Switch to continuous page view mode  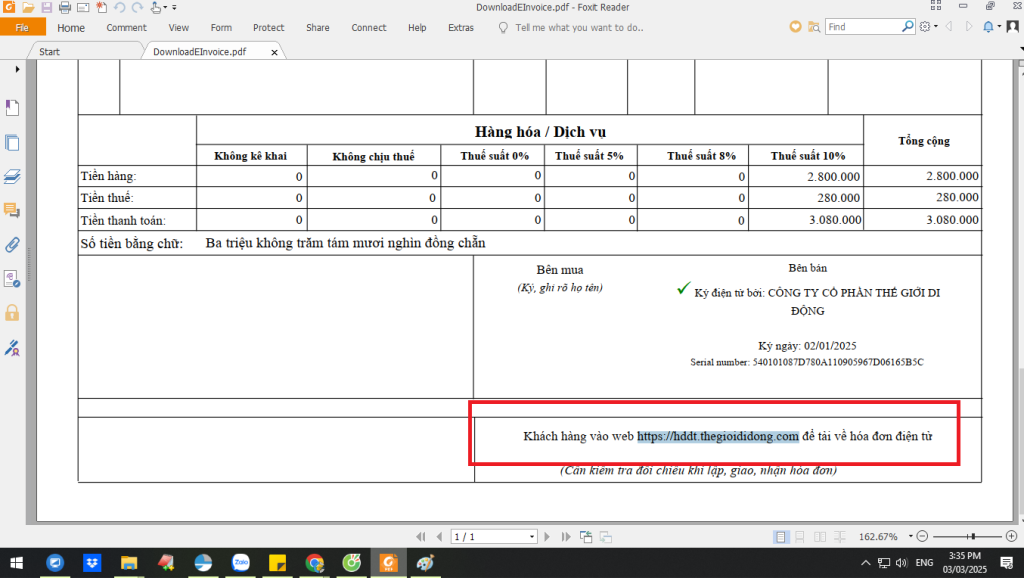point(798,537)
